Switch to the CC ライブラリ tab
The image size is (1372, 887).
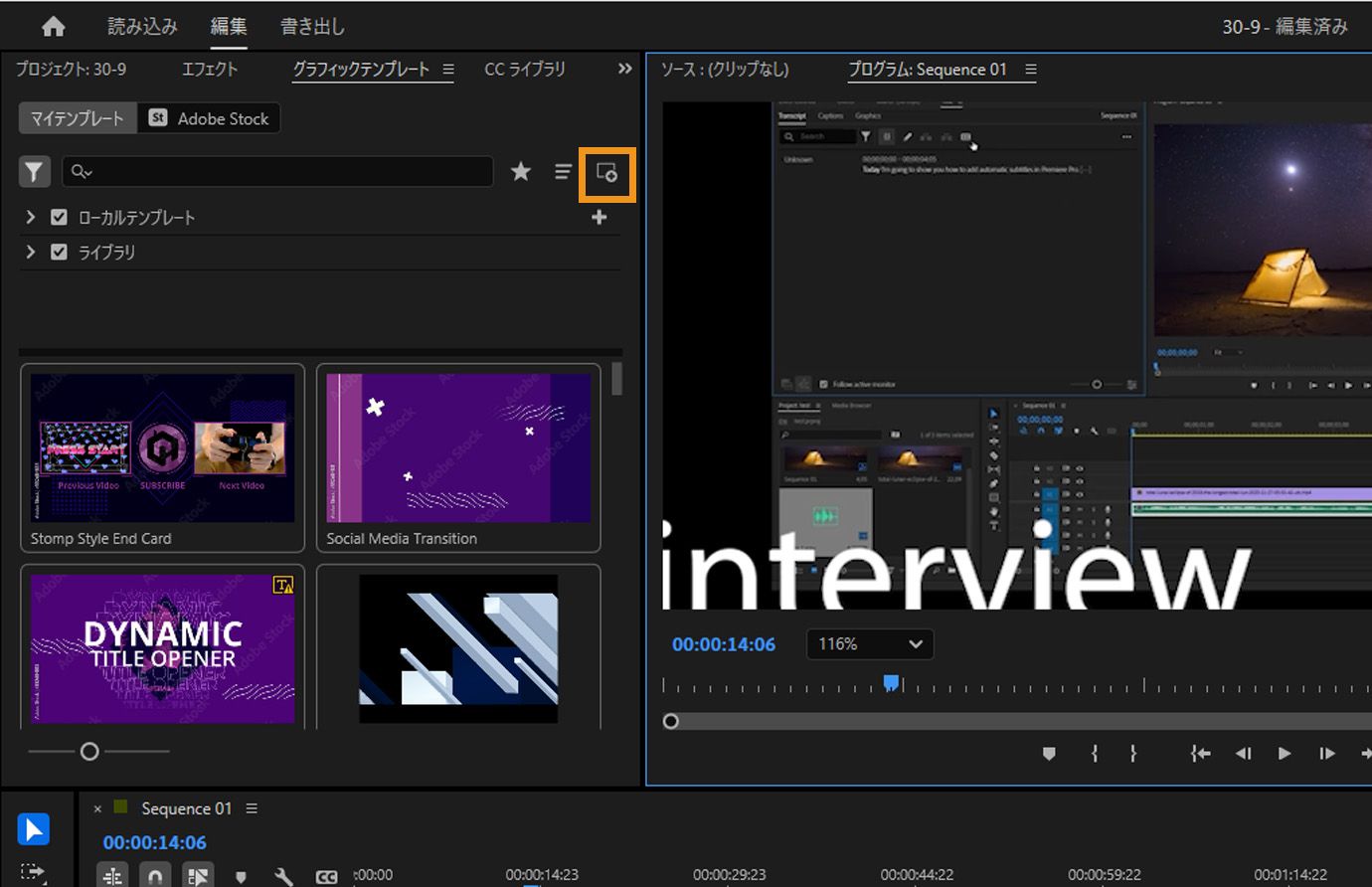[x=525, y=69]
